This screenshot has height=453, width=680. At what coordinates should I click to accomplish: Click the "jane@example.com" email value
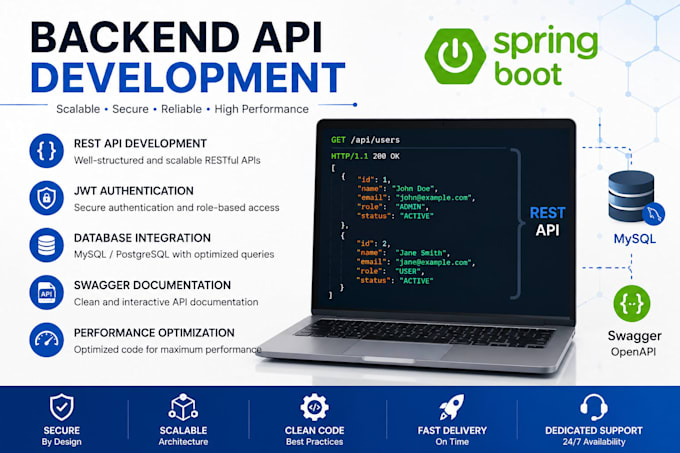coord(434,262)
